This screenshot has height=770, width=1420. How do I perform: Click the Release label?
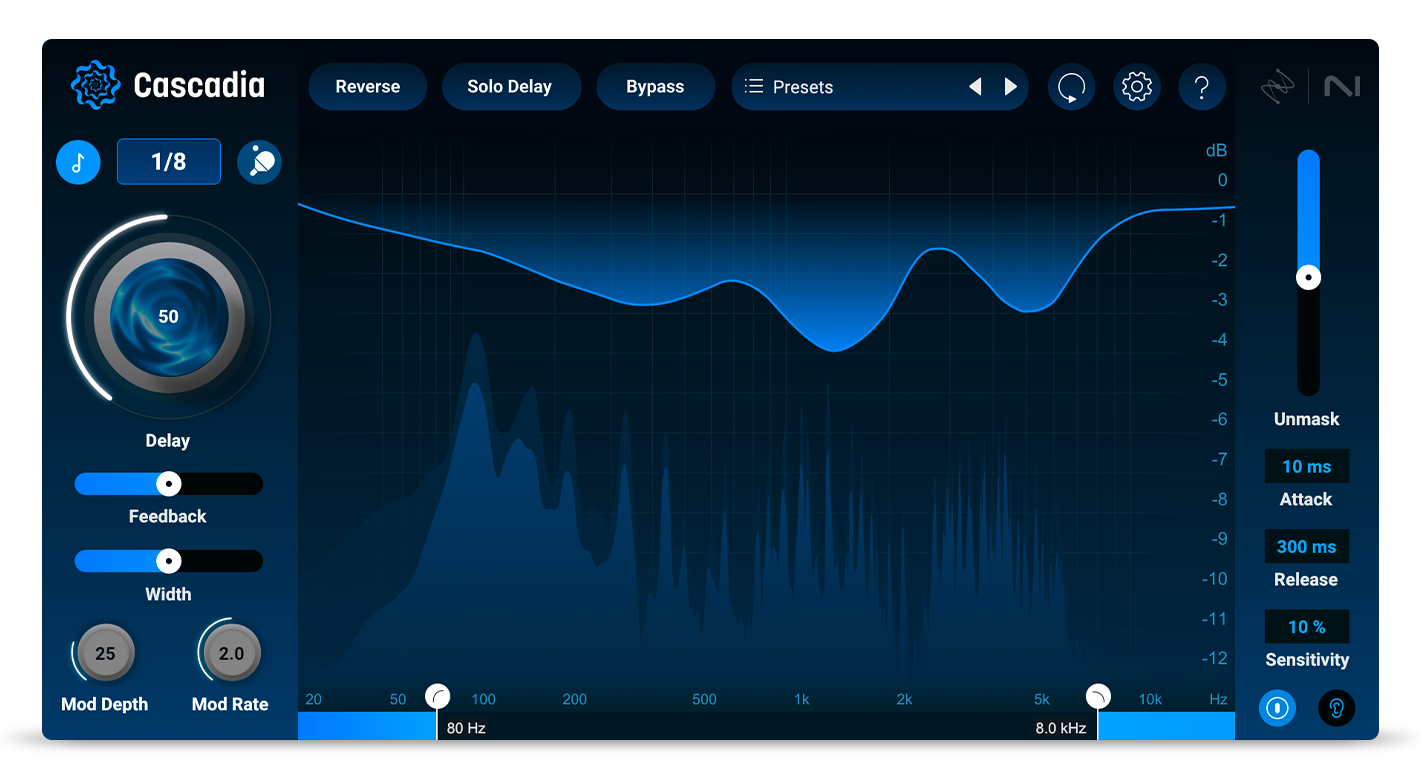pyautogui.click(x=1307, y=580)
